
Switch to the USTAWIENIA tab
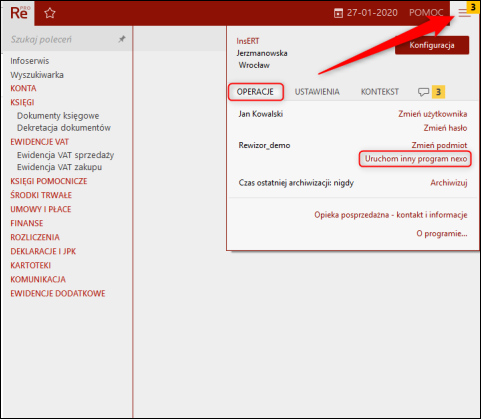(317, 92)
